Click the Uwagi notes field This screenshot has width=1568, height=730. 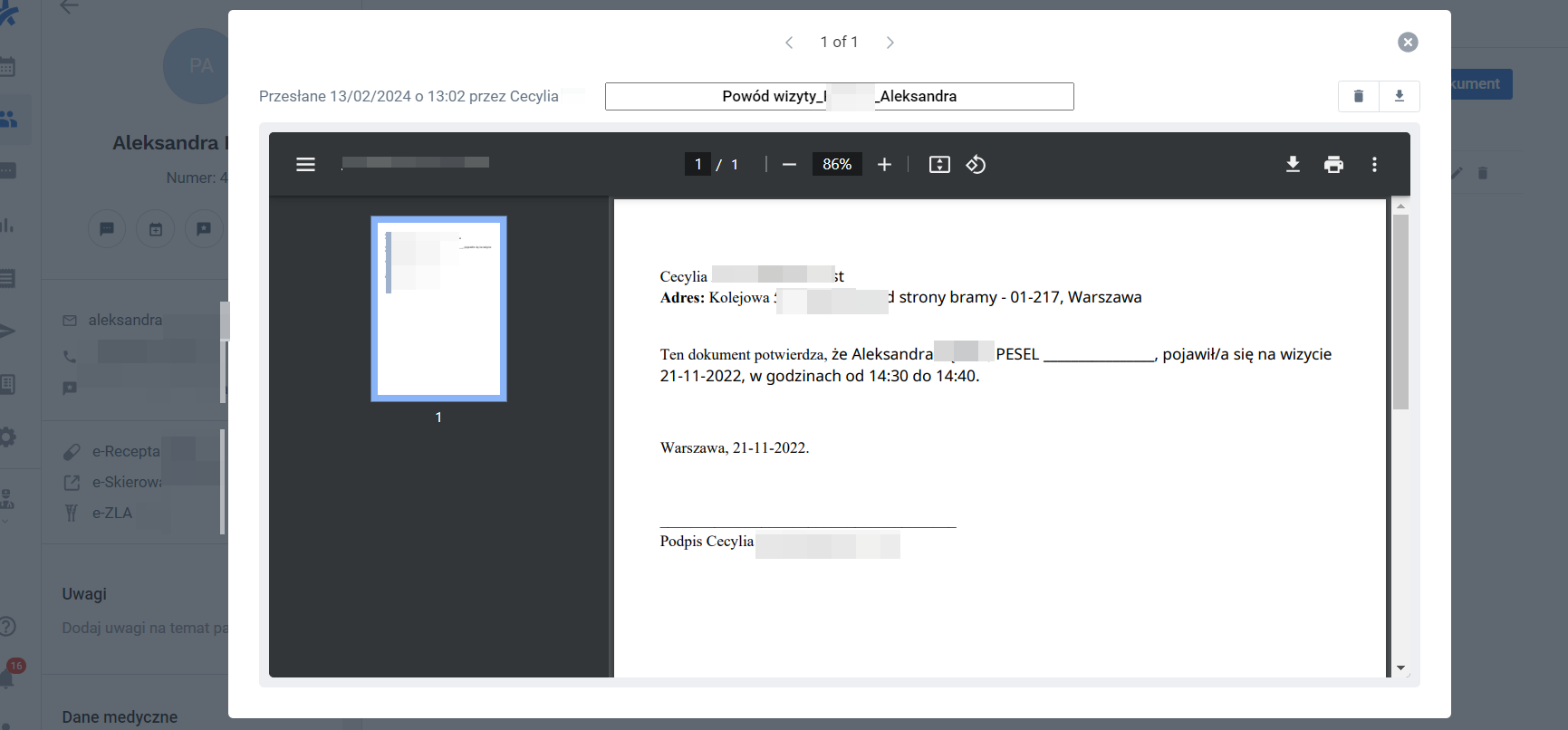(145, 628)
